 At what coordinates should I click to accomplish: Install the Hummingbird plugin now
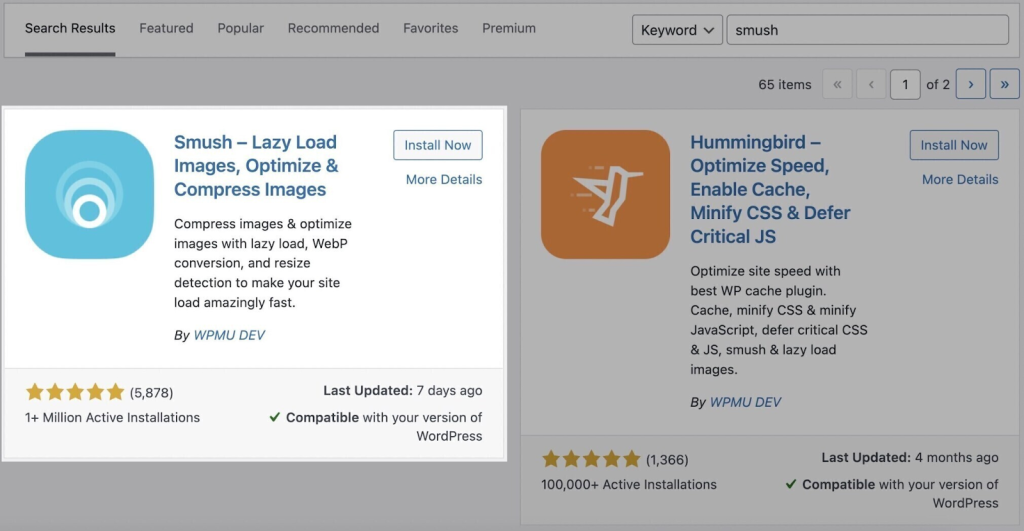954,145
